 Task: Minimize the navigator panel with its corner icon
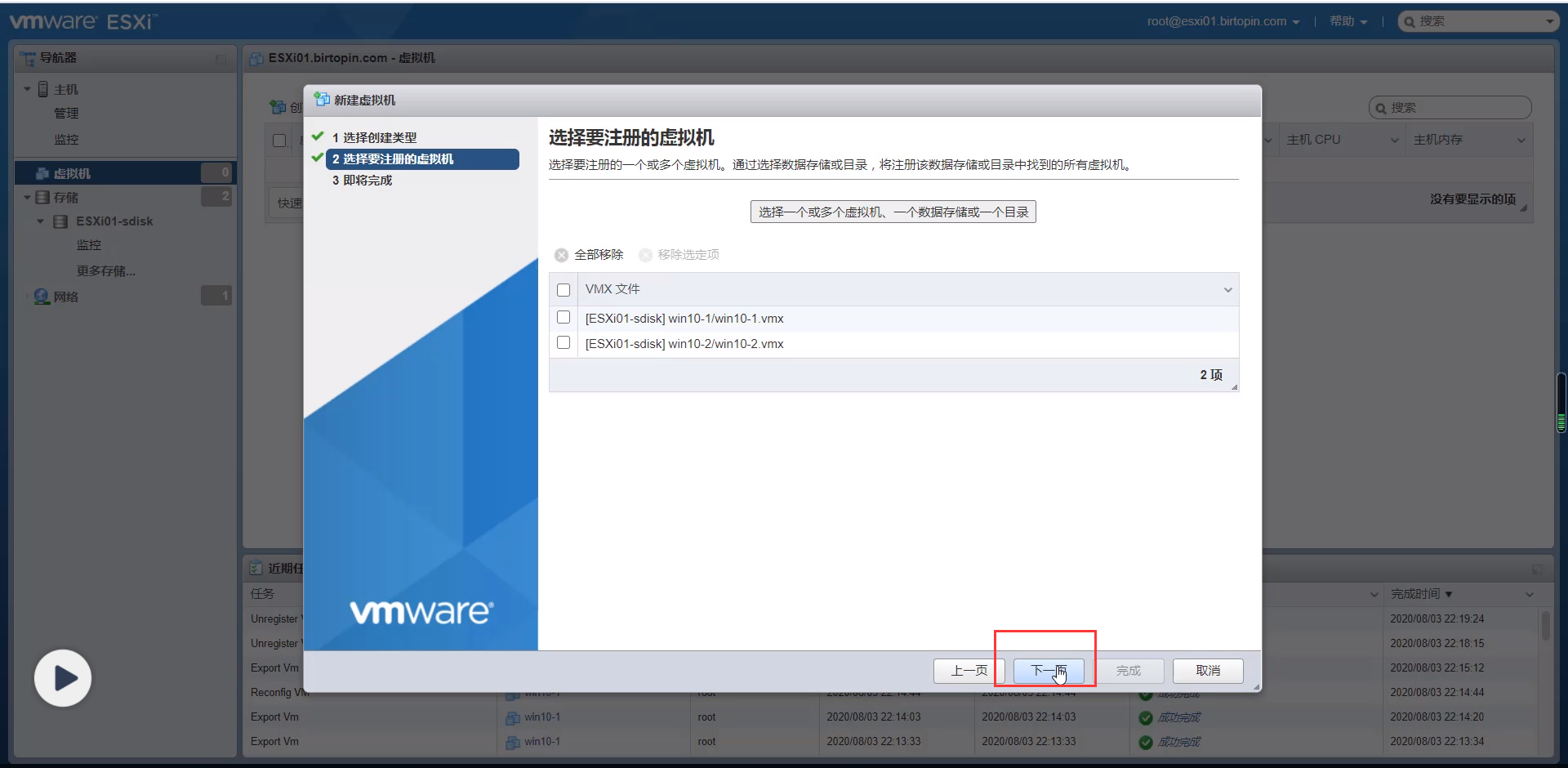(x=220, y=59)
